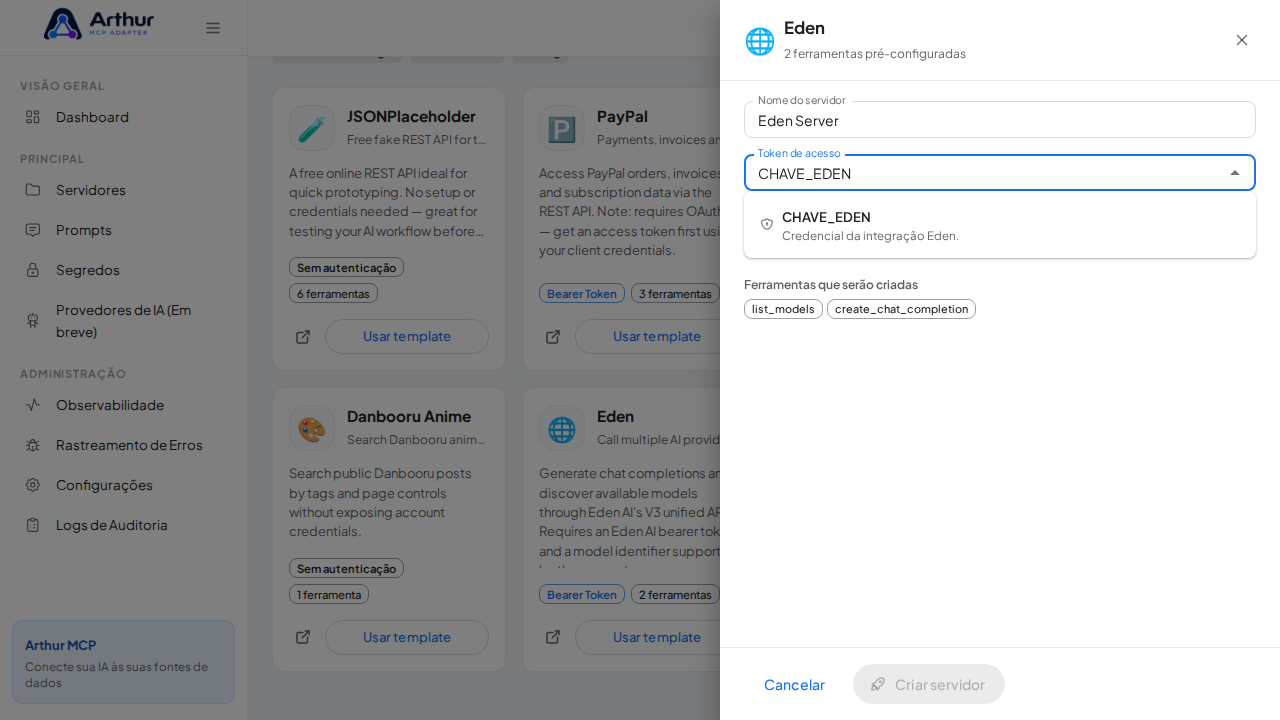Click the globe icon in Eden panel header
Viewport: 1280px width, 720px height.
(x=760, y=41)
